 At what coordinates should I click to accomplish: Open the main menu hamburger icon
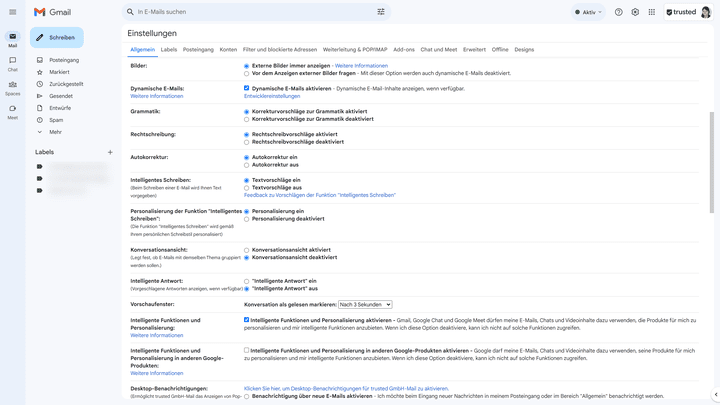[x=12, y=12]
